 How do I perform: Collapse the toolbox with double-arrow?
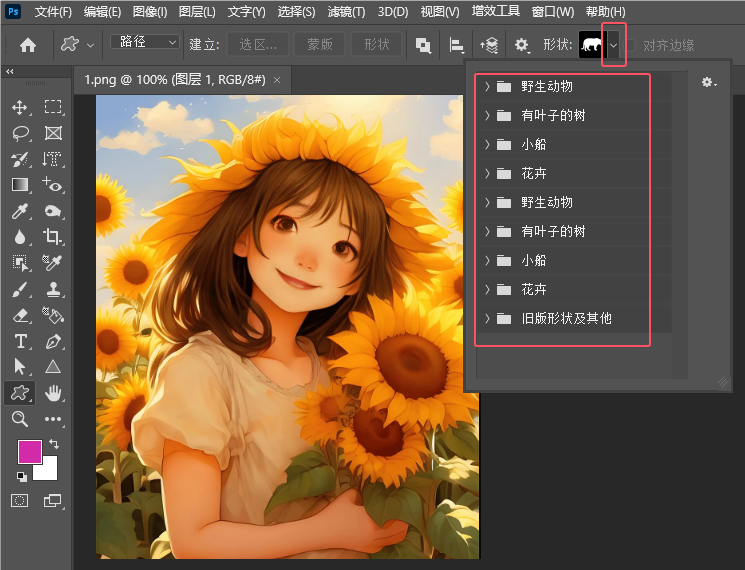pos(10,71)
